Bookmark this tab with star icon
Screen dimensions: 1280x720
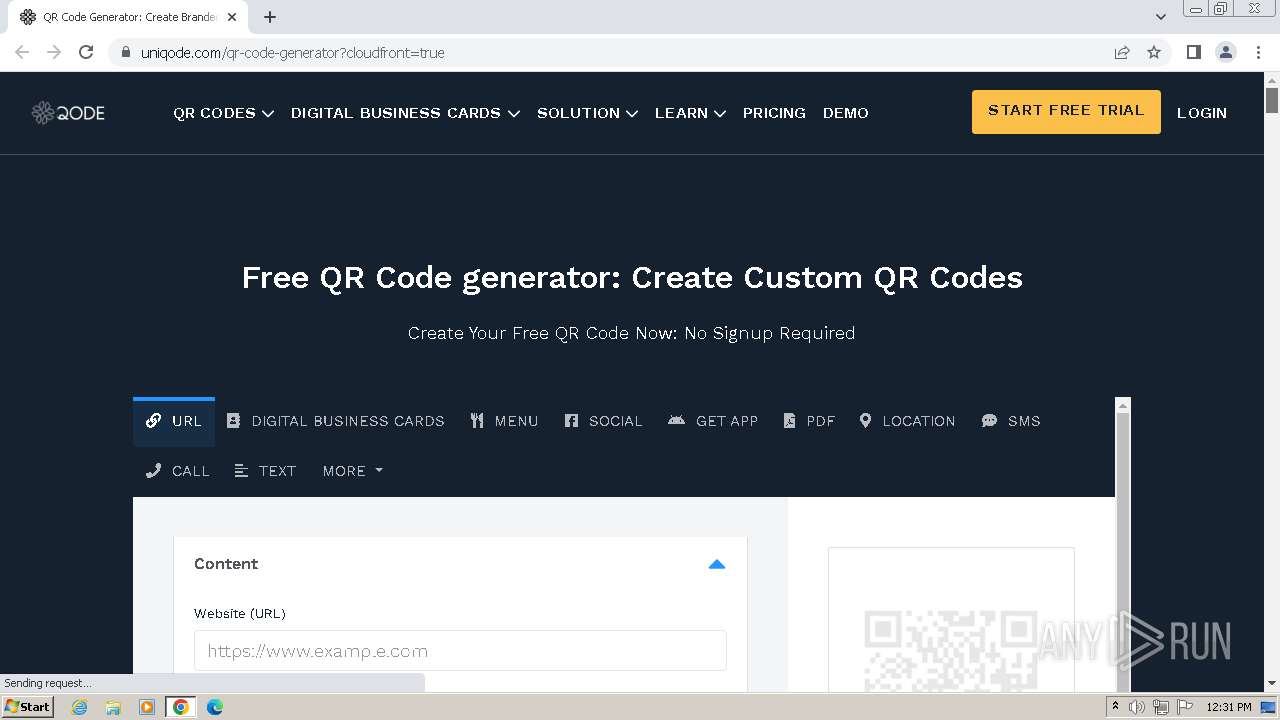coord(1154,52)
